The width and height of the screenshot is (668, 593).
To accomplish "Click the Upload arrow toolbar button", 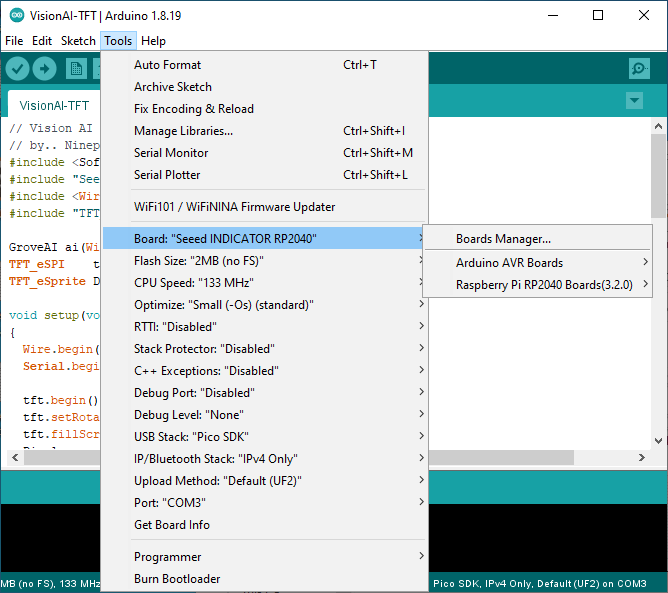I will click(44, 69).
